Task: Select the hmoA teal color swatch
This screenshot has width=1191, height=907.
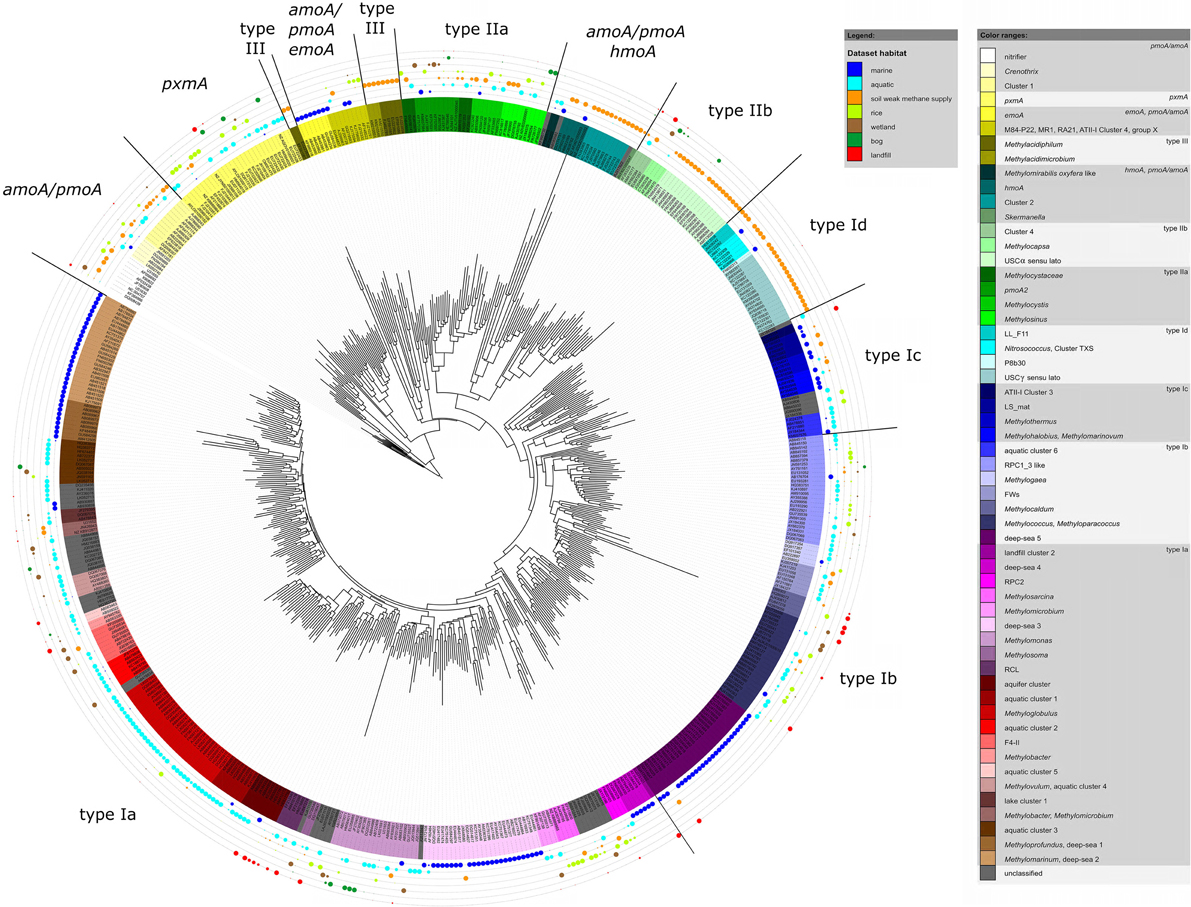Action: (987, 188)
